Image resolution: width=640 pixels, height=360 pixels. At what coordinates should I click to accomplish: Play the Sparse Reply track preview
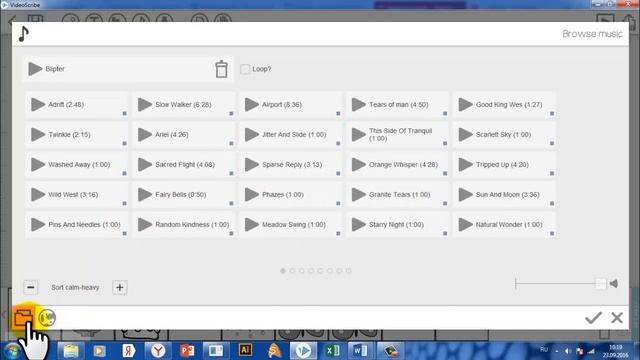pos(252,164)
